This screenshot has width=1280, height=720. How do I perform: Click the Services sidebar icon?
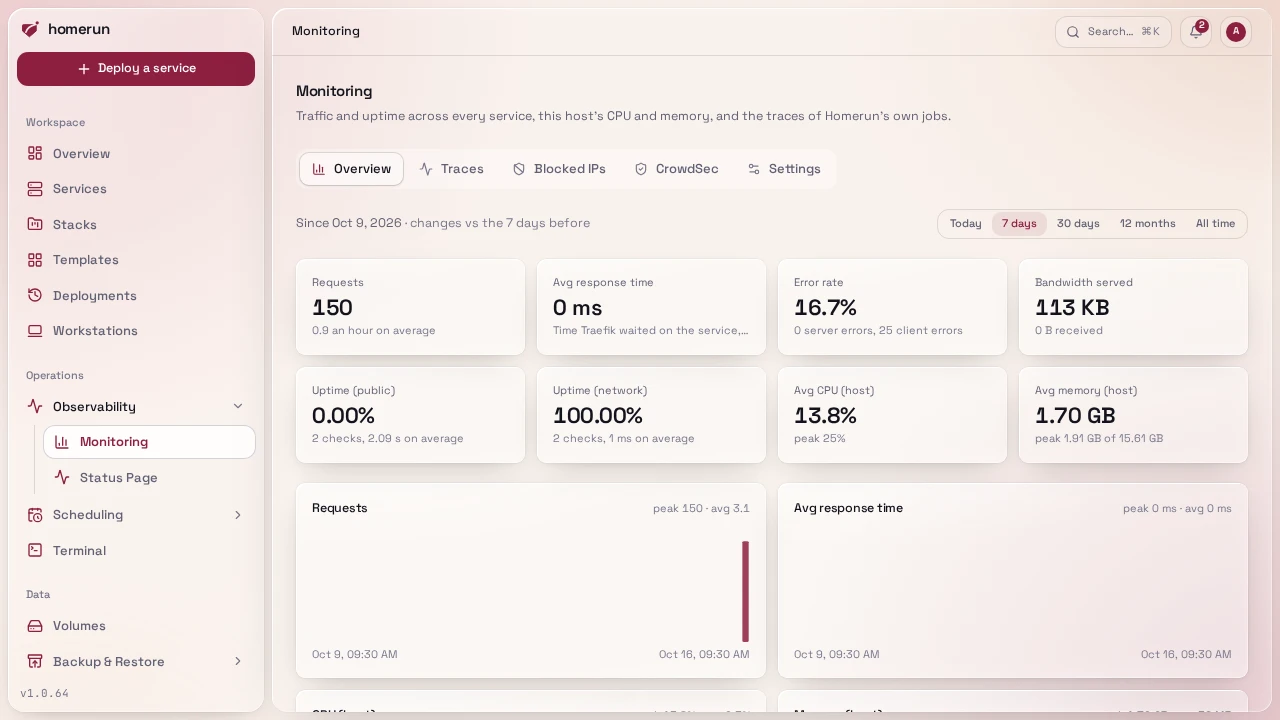(35, 189)
